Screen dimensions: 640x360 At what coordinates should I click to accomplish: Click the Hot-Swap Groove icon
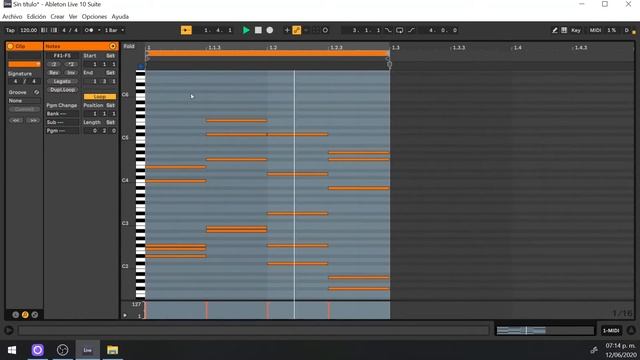36,92
